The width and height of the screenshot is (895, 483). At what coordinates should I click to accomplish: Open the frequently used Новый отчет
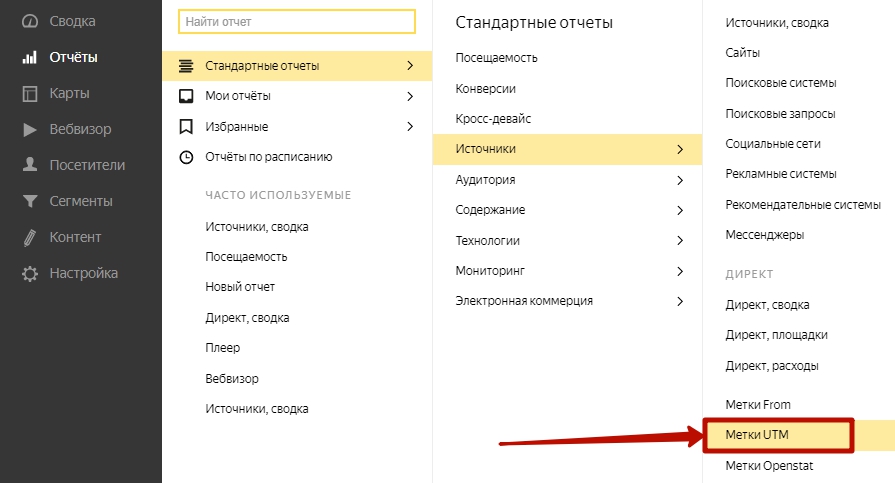pyautogui.click(x=240, y=287)
